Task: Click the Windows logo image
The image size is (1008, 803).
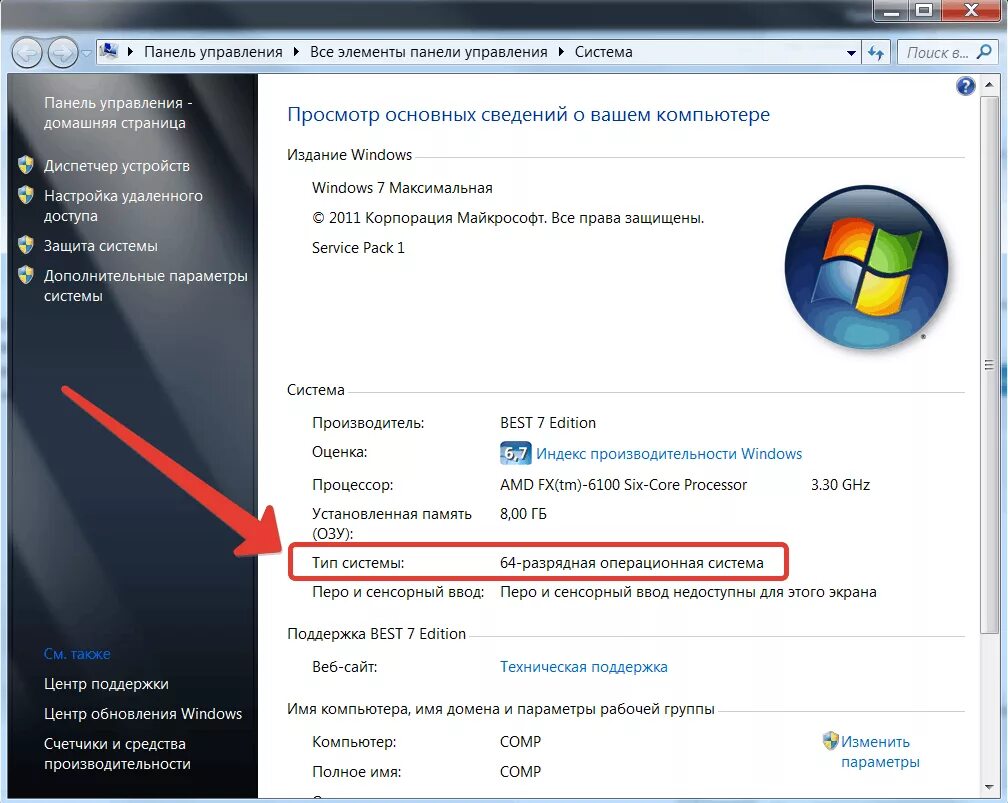Action: [866, 267]
